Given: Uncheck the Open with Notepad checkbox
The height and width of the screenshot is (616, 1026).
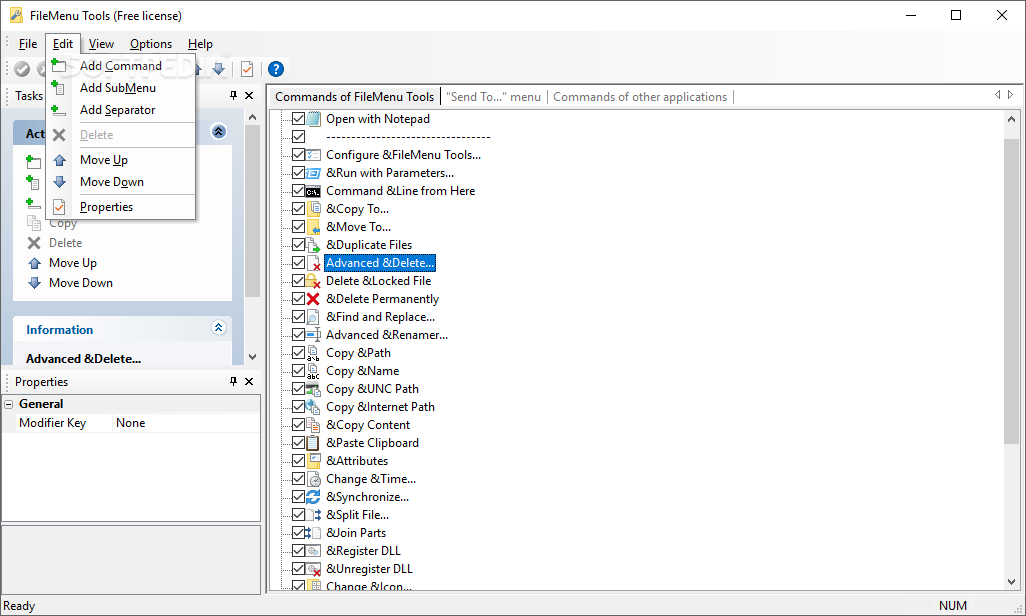Looking at the screenshot, I should [298, 118].
